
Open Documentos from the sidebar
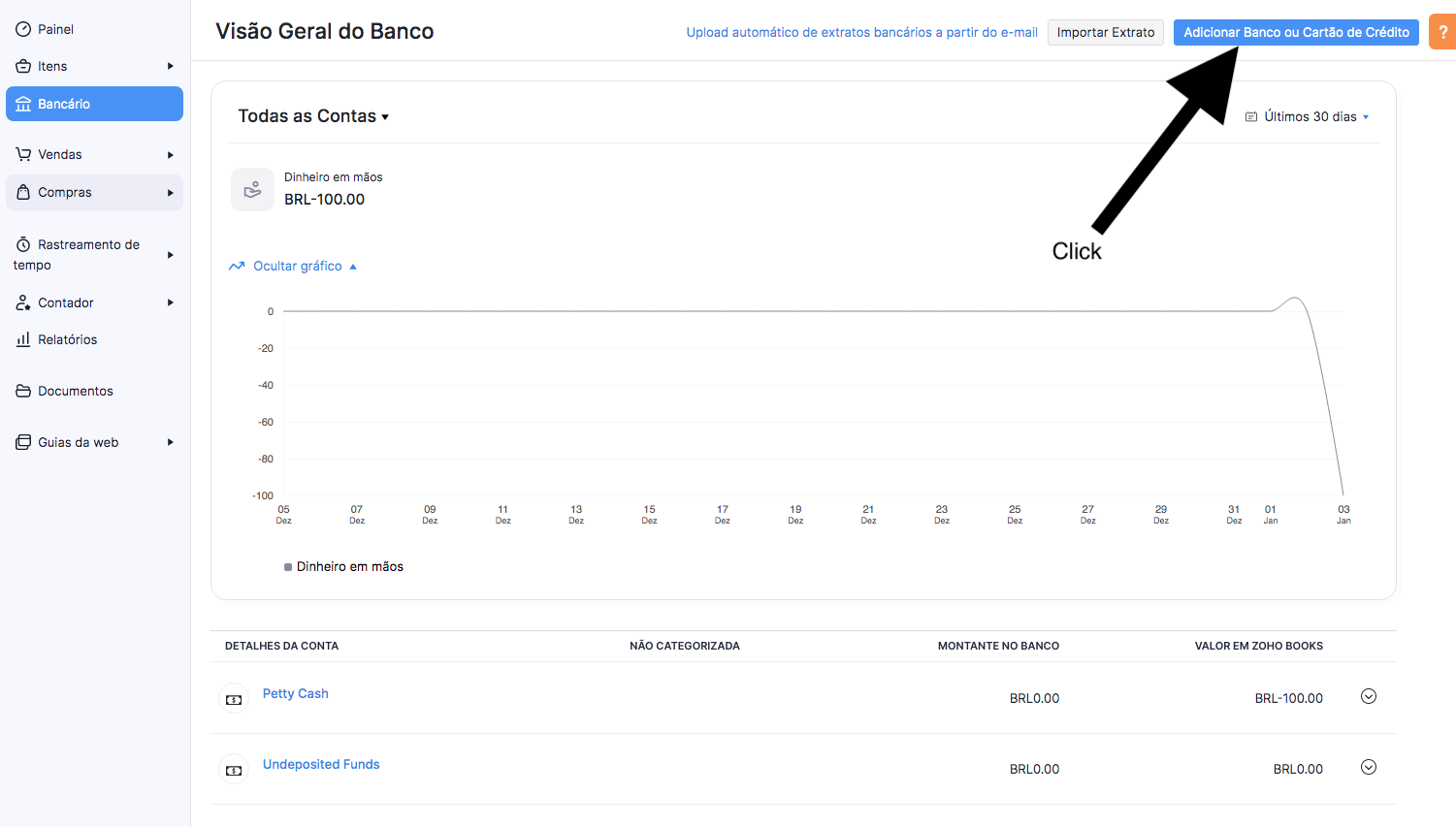click(x=94, y=391)
